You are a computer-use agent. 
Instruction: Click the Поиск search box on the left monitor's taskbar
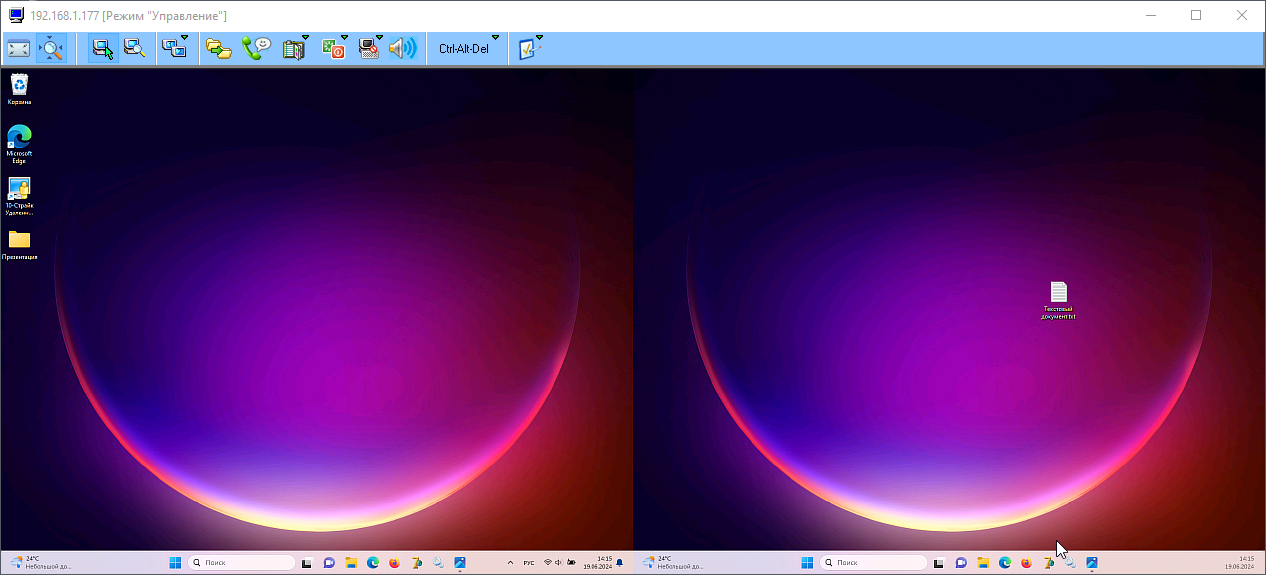click(x=242, y=563)
